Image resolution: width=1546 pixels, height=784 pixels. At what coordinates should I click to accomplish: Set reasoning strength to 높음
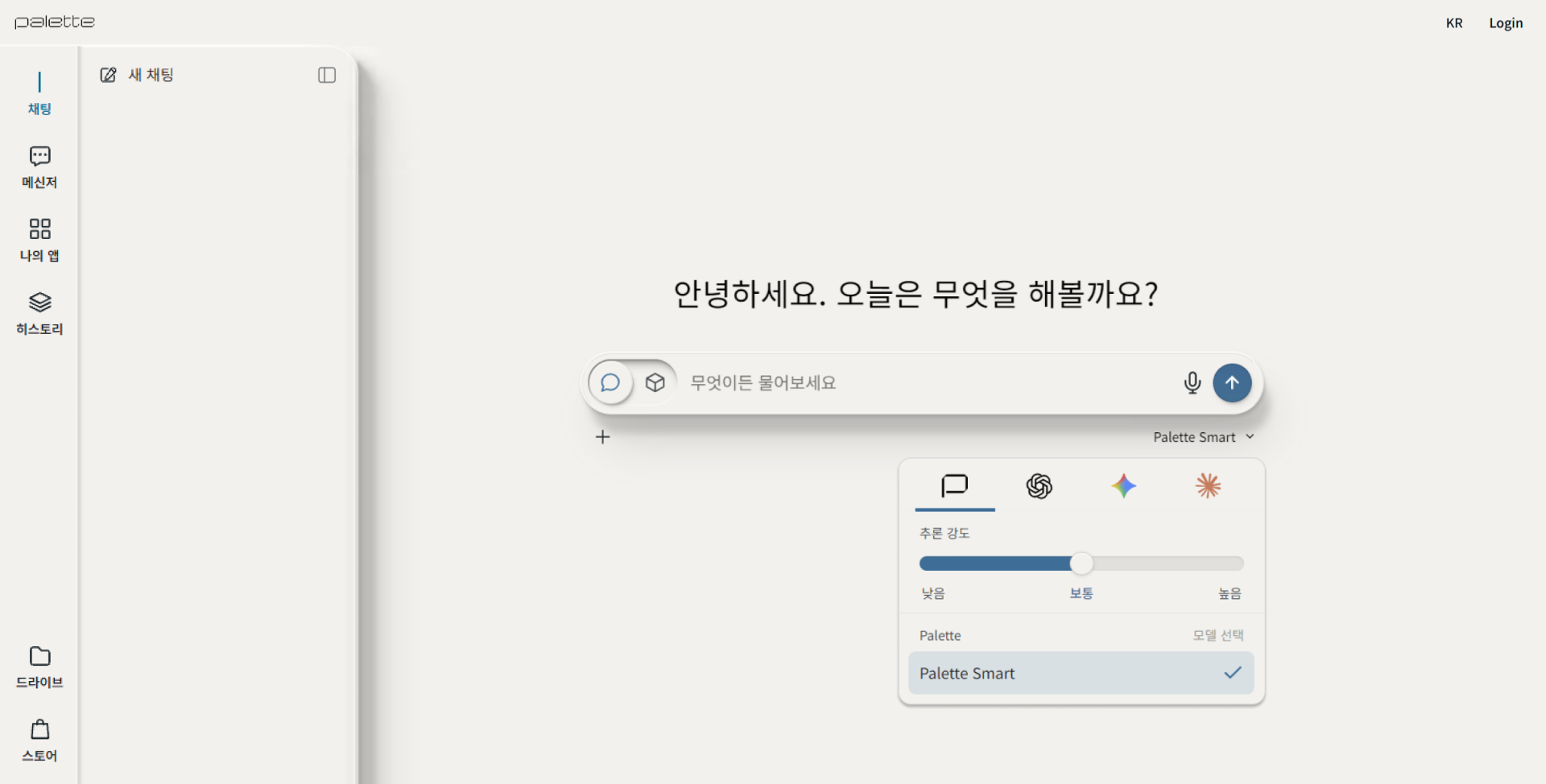point(1230,593)
